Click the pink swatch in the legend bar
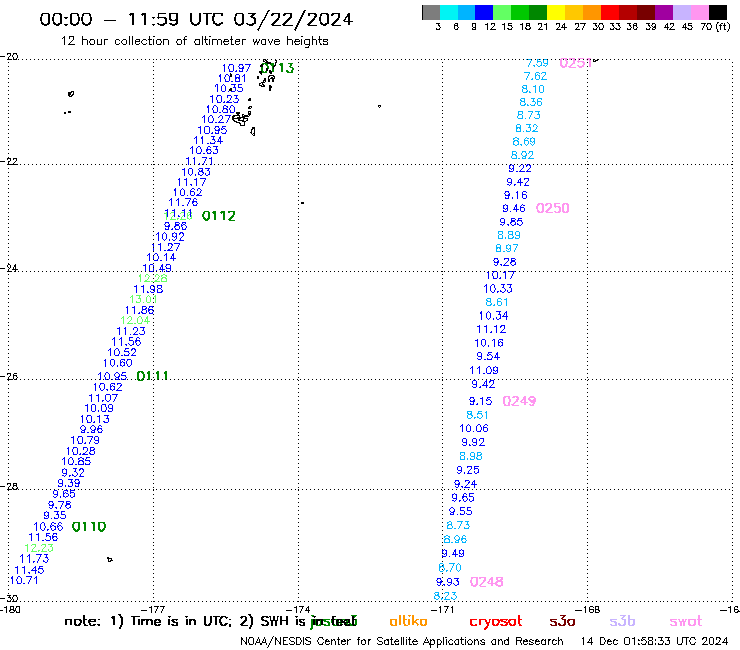 click(699, 12)
